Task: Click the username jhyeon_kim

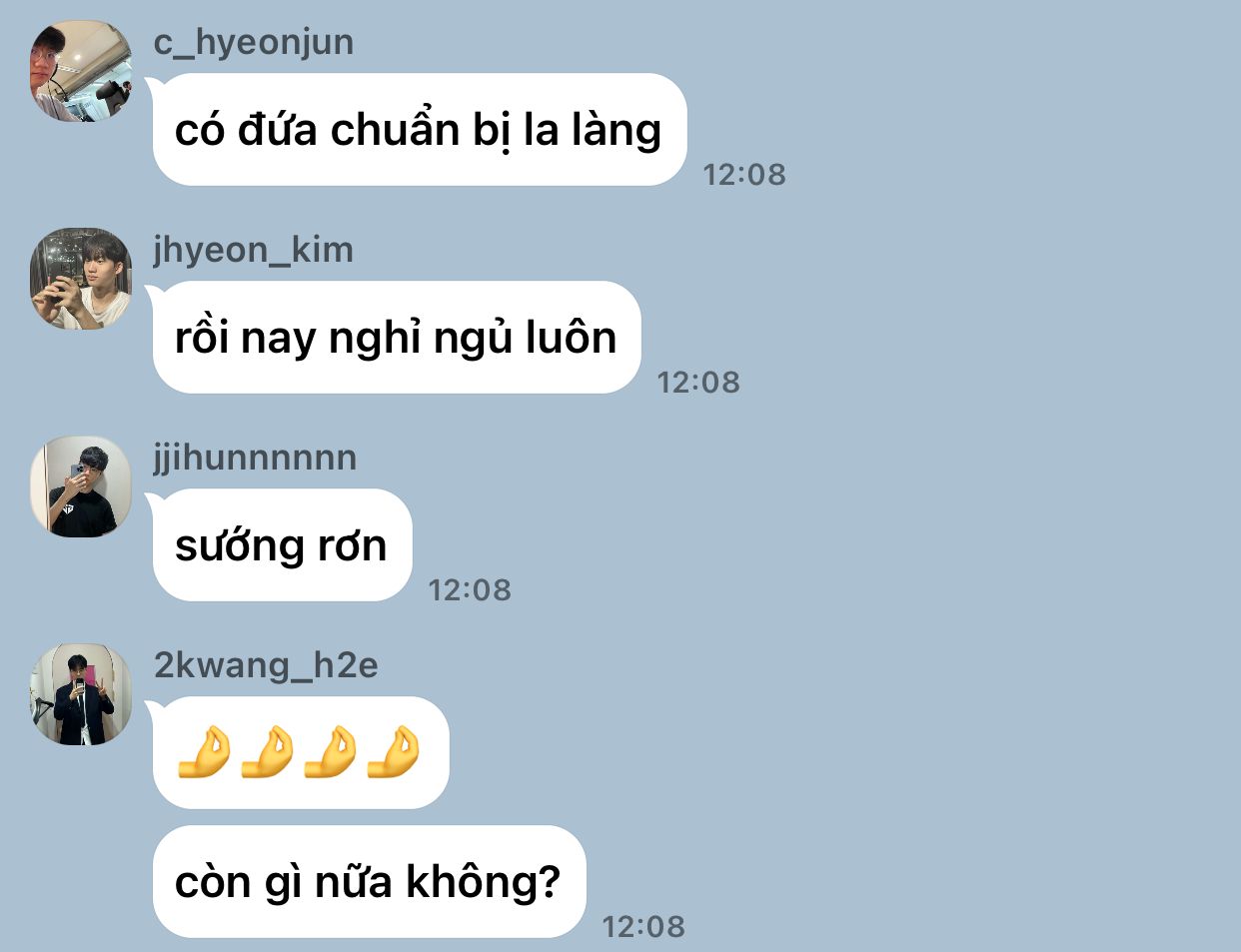Action: [x=254, y=250]
